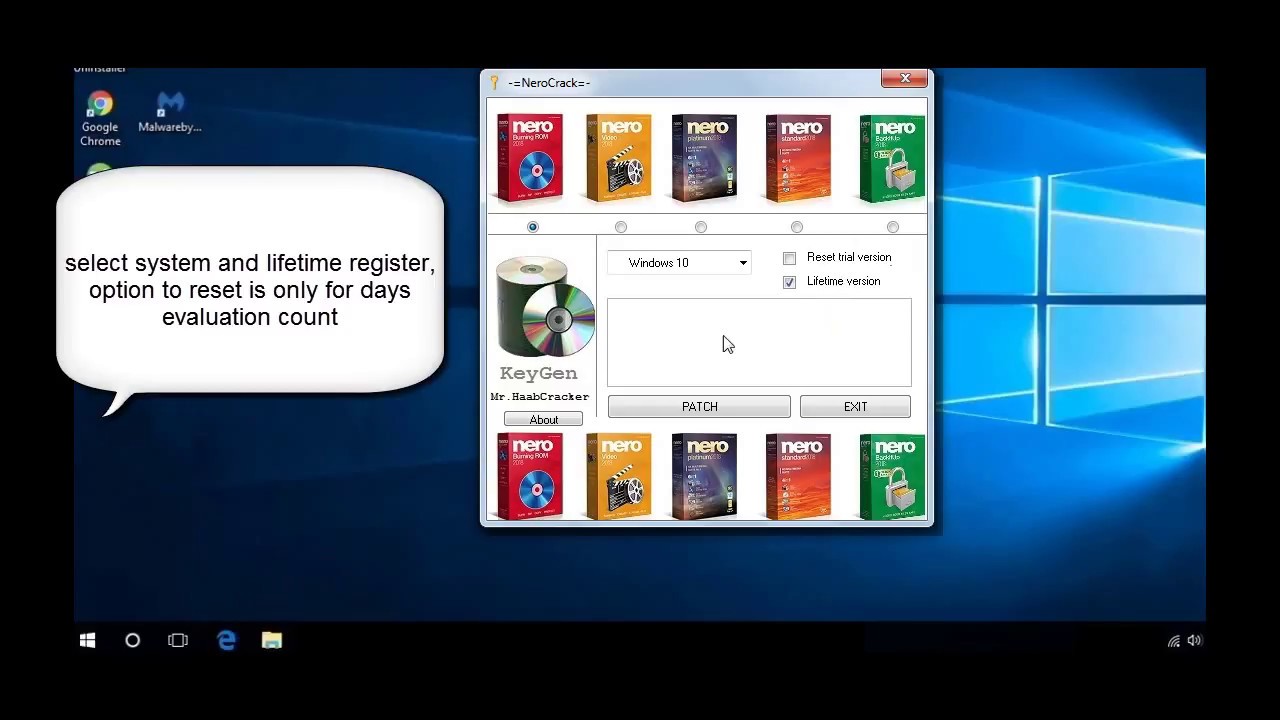The width and height of the screenshot is (1280, 720).
Task: Expand the Windows 10 system dropdown
Action: pos(679,263)
